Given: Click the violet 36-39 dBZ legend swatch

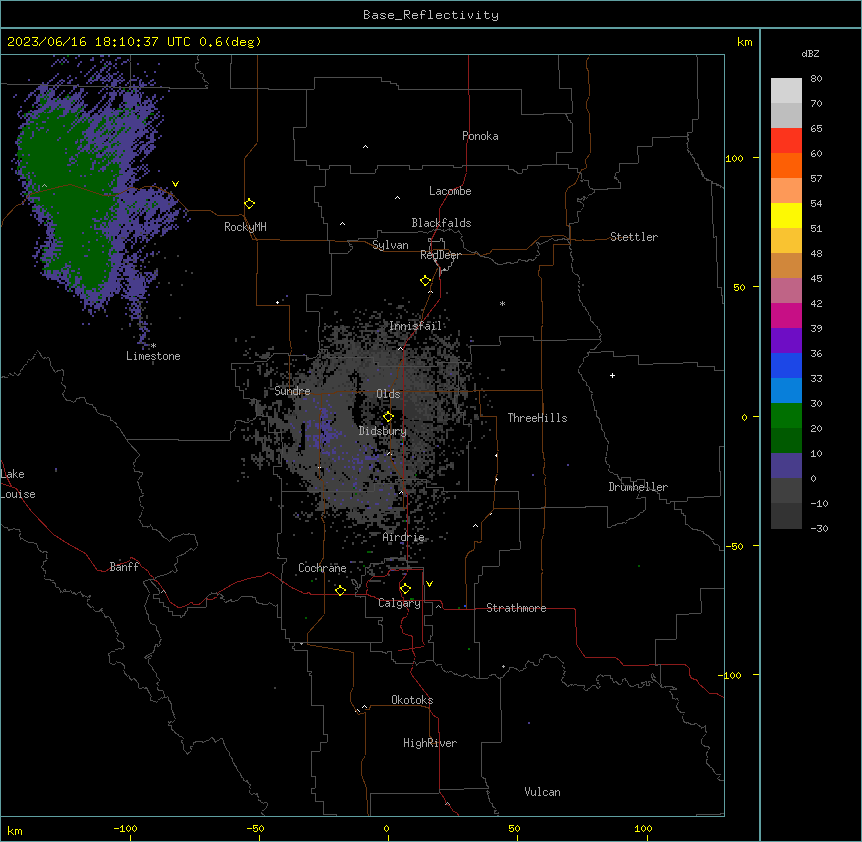Looking at the screenshot, I should [786, 341].
